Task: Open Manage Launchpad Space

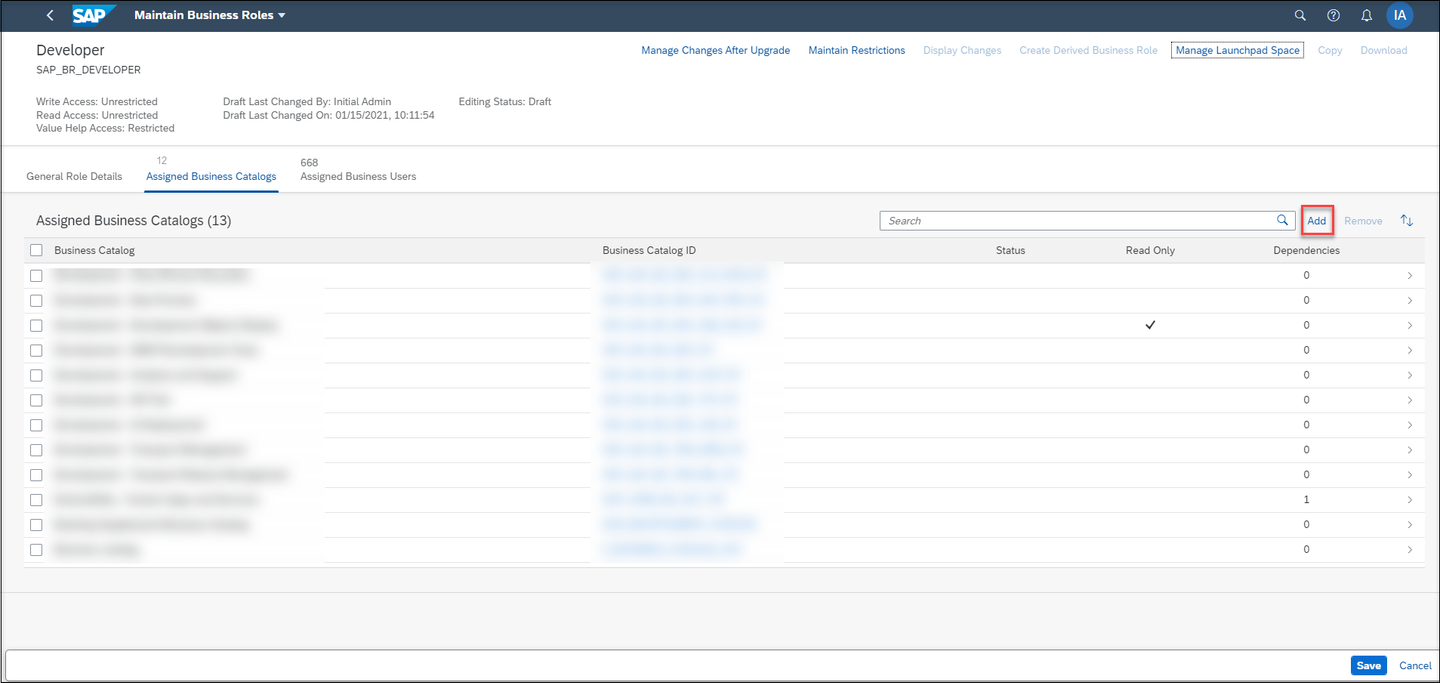Action: click(x=1238, y=50)
